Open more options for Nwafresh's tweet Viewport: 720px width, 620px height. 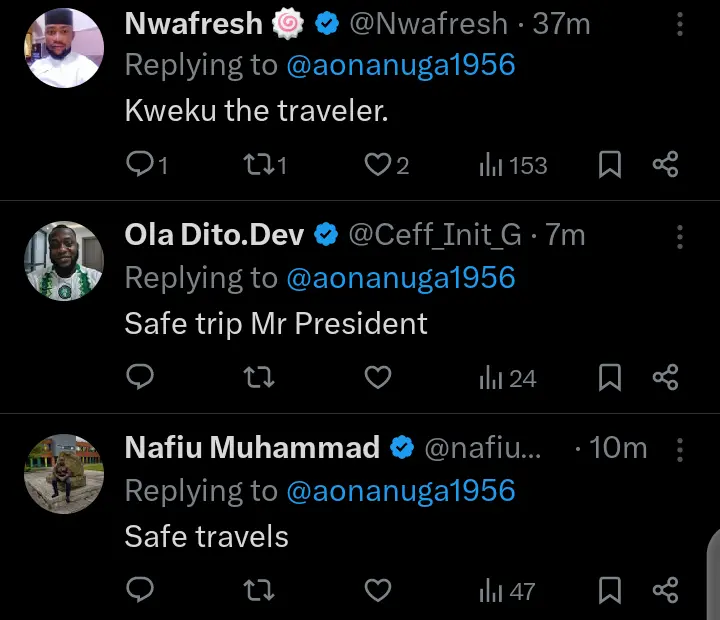point(680,24)
